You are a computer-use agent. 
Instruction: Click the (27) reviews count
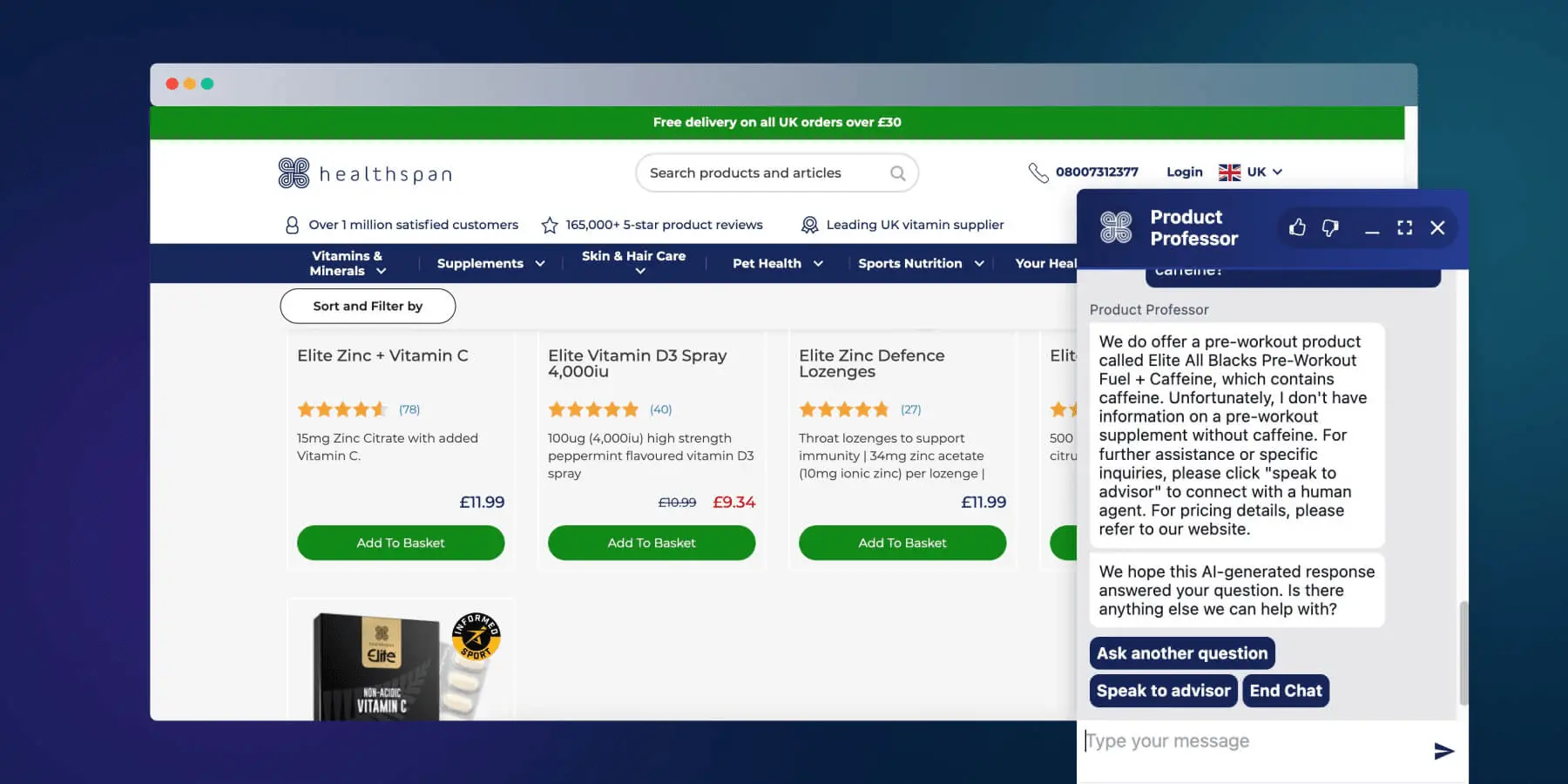pyautogui.click(x=911, y=409)
